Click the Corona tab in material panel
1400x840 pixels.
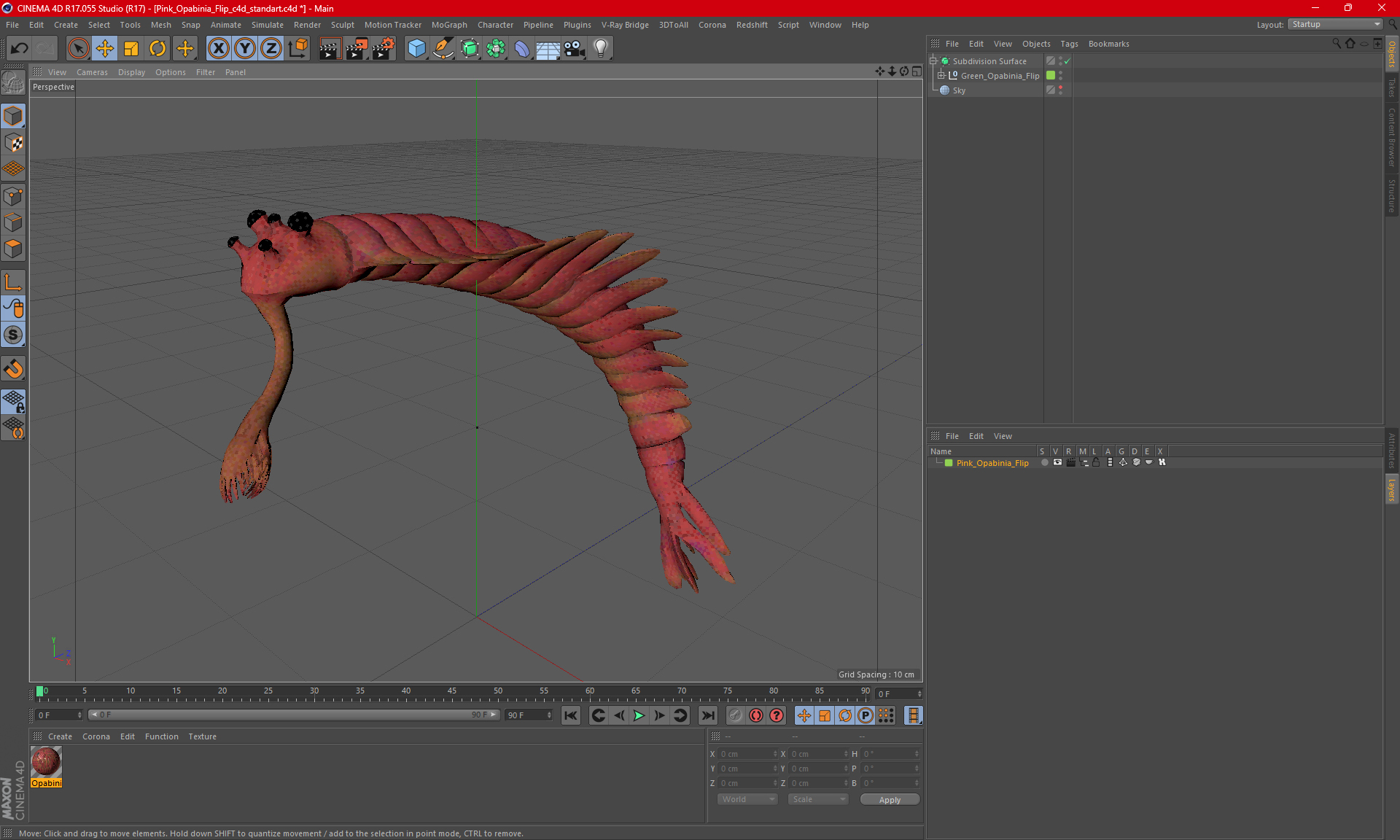(x=96, y=736)
